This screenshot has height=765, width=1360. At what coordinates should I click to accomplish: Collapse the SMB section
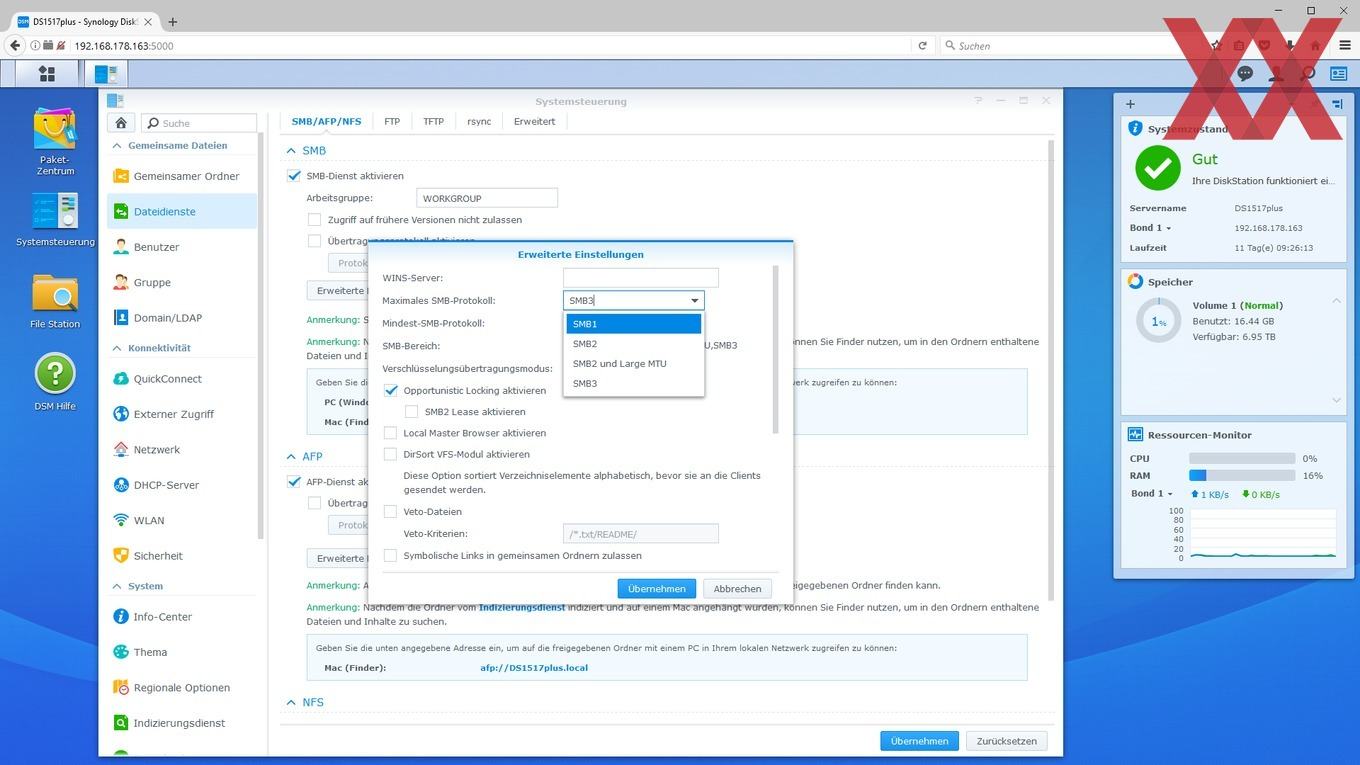pyautogui.click(x=292, y=151)
